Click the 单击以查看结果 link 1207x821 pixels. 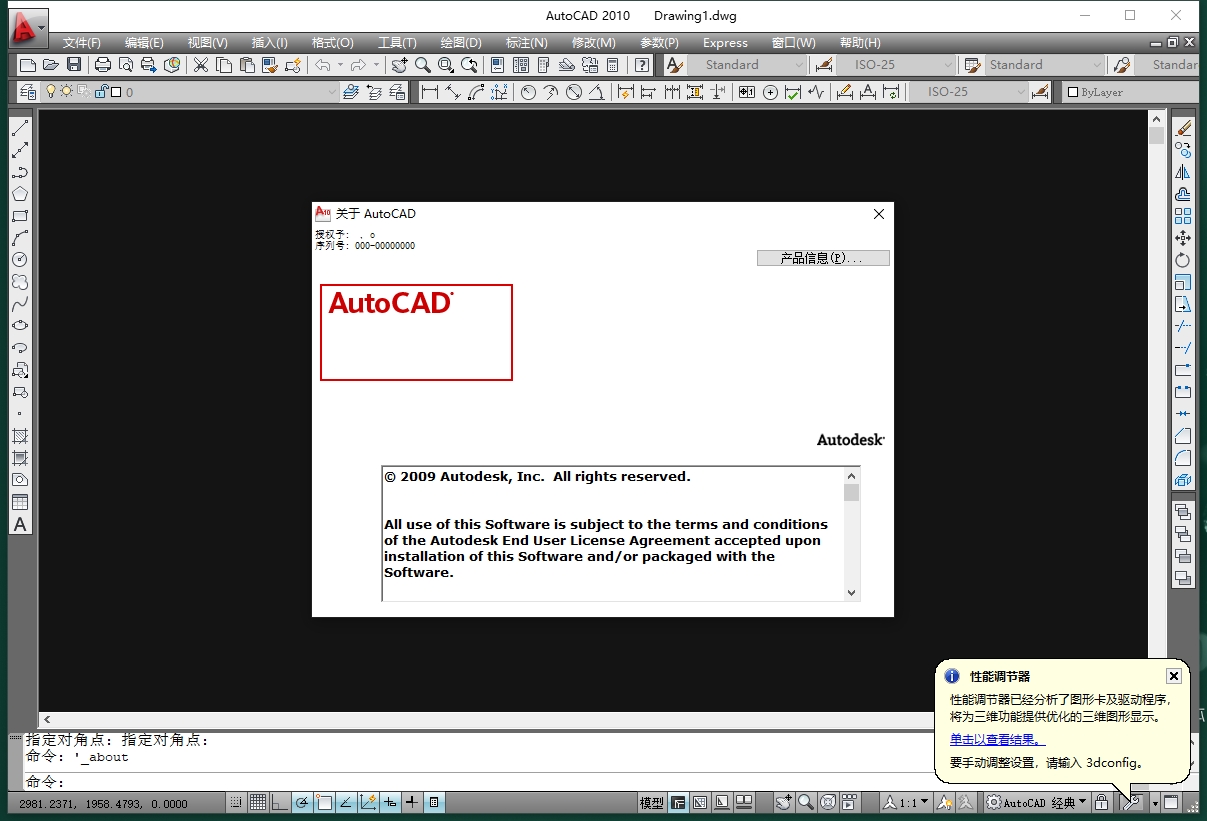click(x=997, y=740)
